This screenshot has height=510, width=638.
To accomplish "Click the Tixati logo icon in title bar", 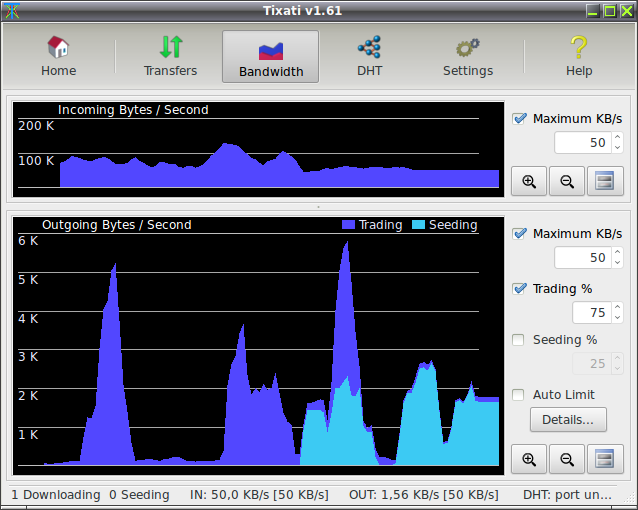I will click(11, 11).
